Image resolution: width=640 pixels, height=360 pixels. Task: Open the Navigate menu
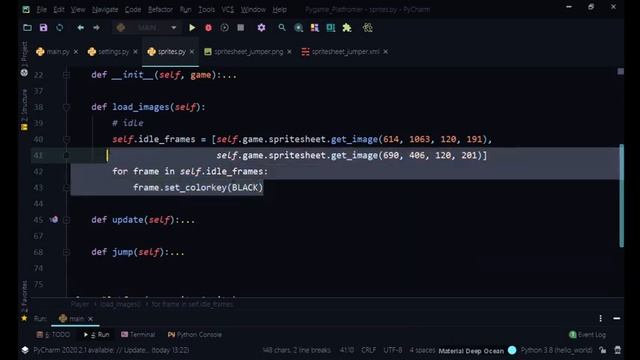105,9
